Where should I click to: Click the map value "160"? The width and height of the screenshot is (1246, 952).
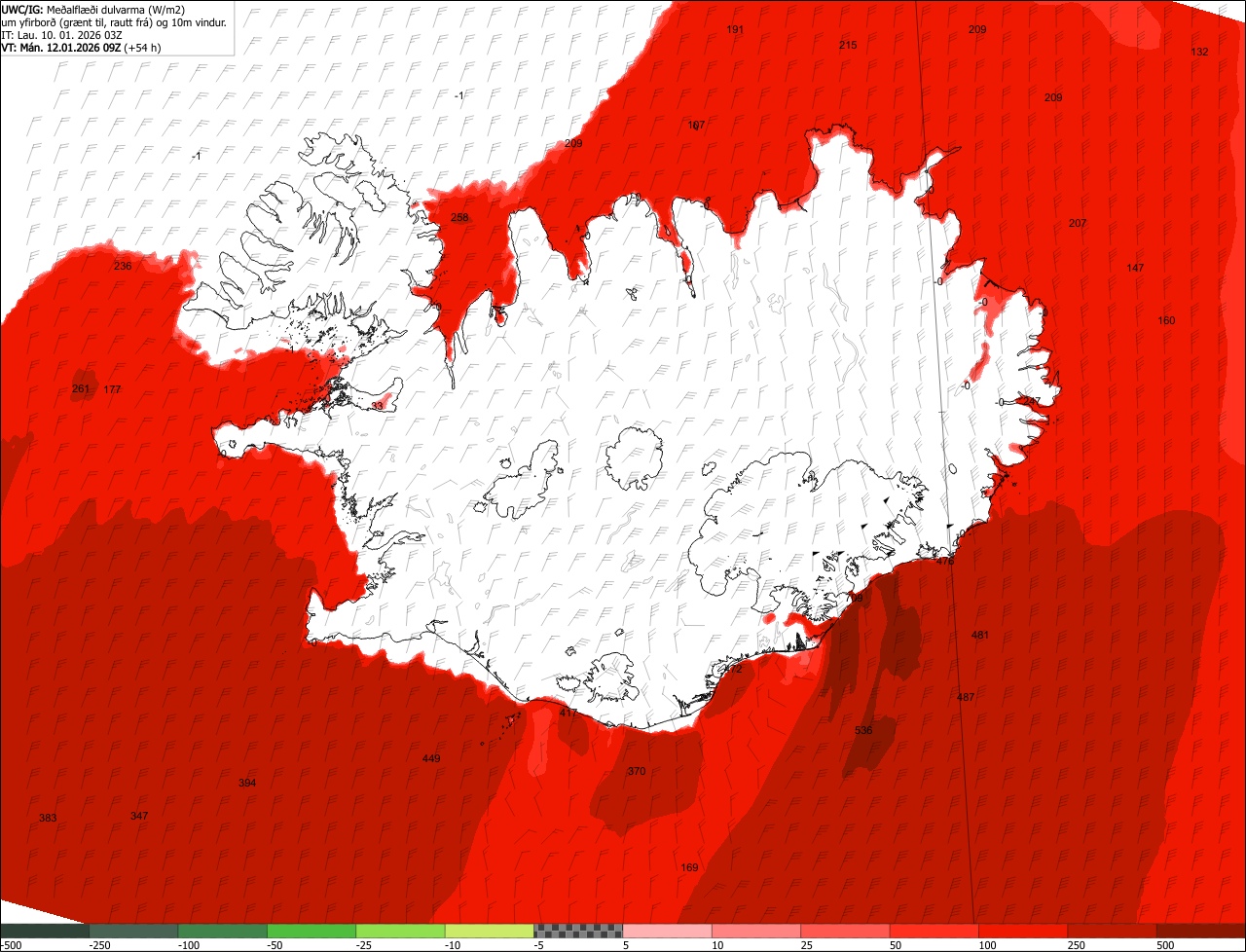tap(1166, 320)
